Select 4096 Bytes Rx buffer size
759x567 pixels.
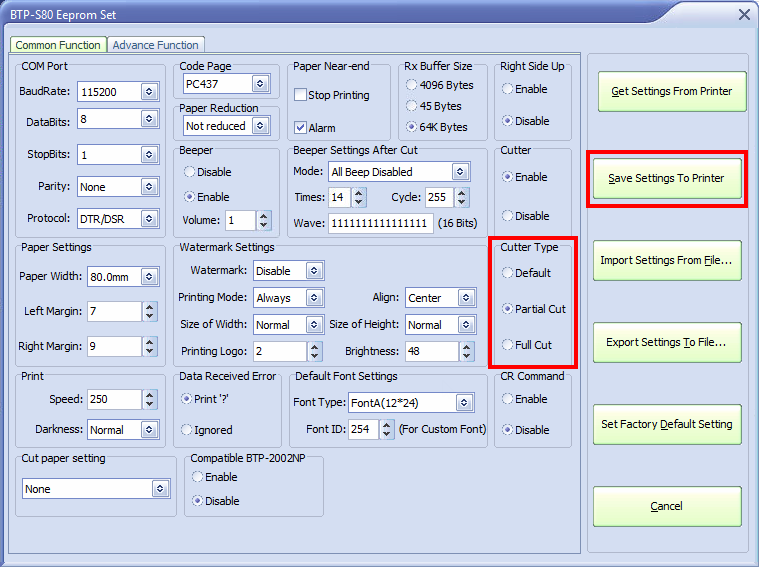click(x=411, y=85)
